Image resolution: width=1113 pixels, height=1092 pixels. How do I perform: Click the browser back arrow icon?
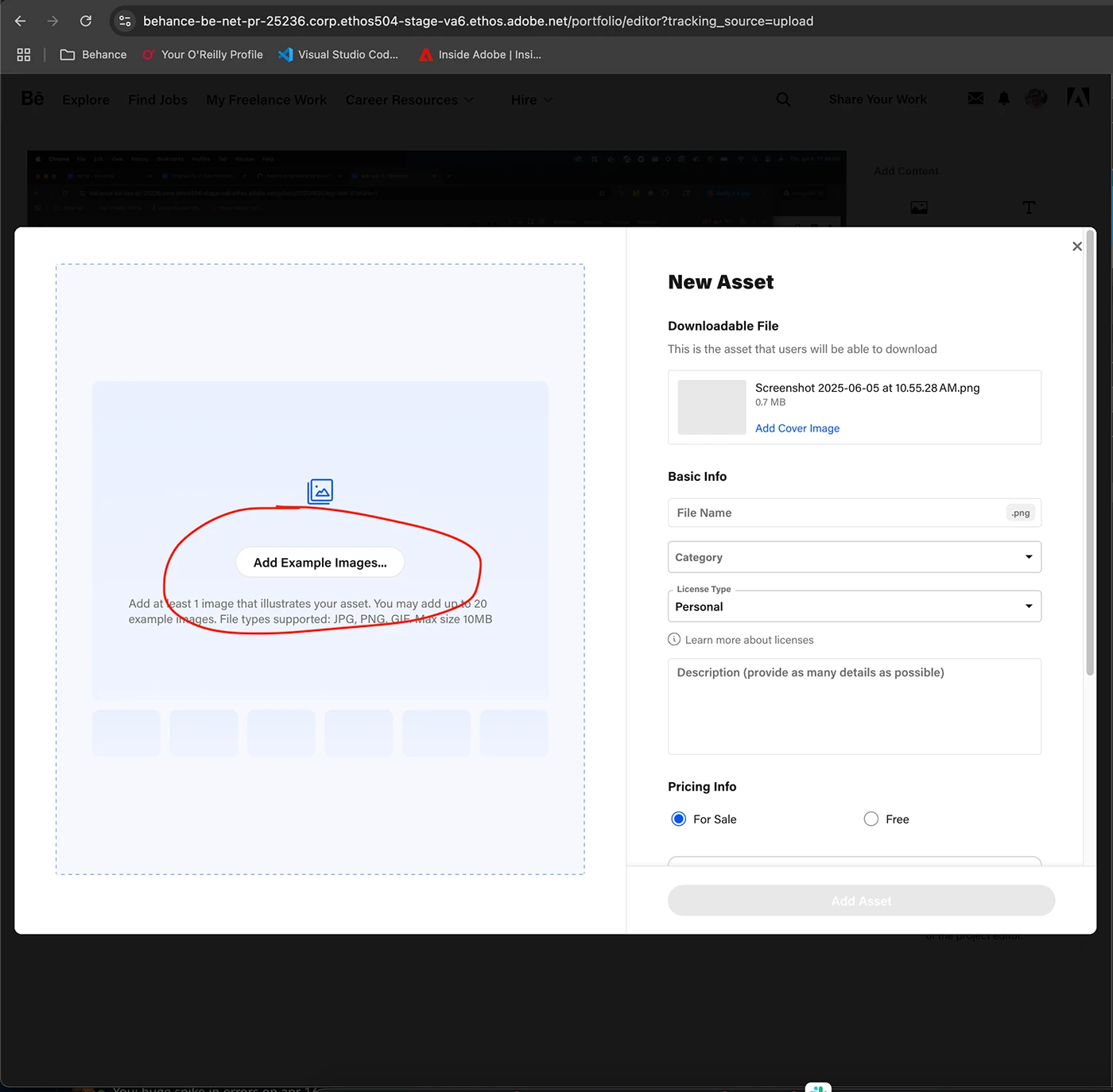point(21,21)
